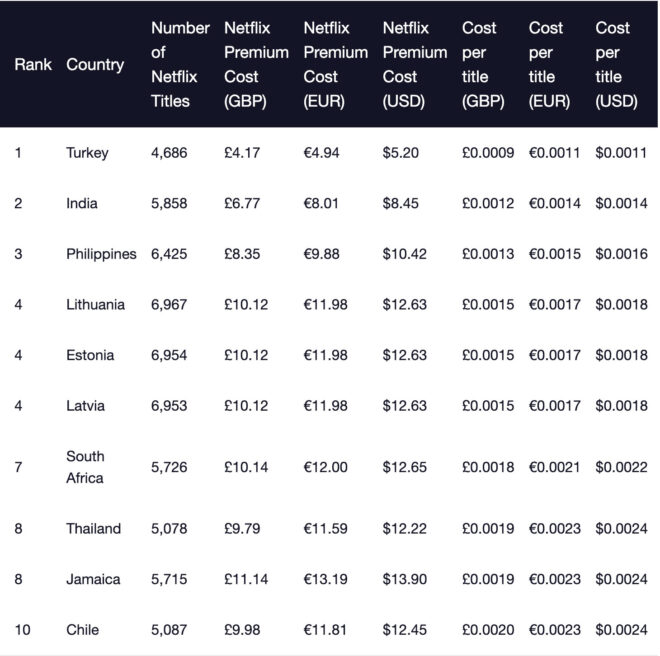This screenshot has height=656, width=660.
Task: Select the South Africa country cell
Action: click(86, 467)
